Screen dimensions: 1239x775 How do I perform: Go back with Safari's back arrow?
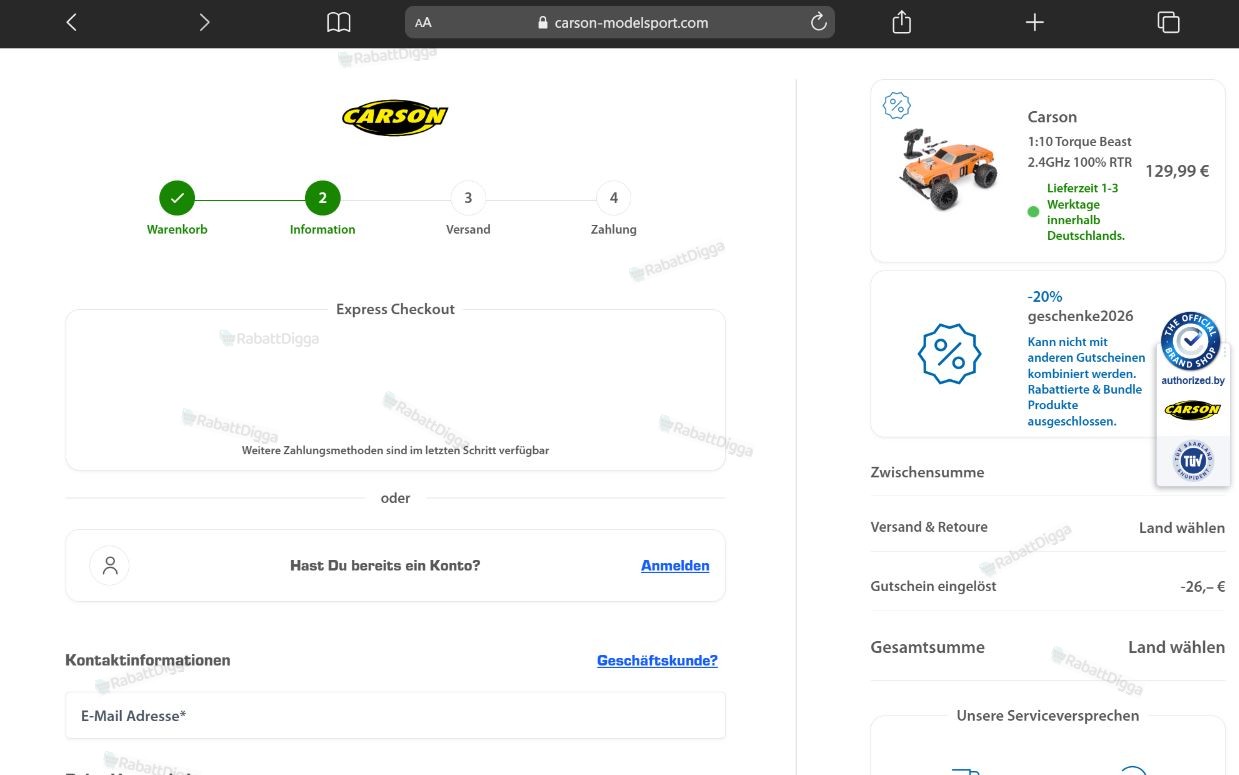pyautogui.click(x=71, y=22)
